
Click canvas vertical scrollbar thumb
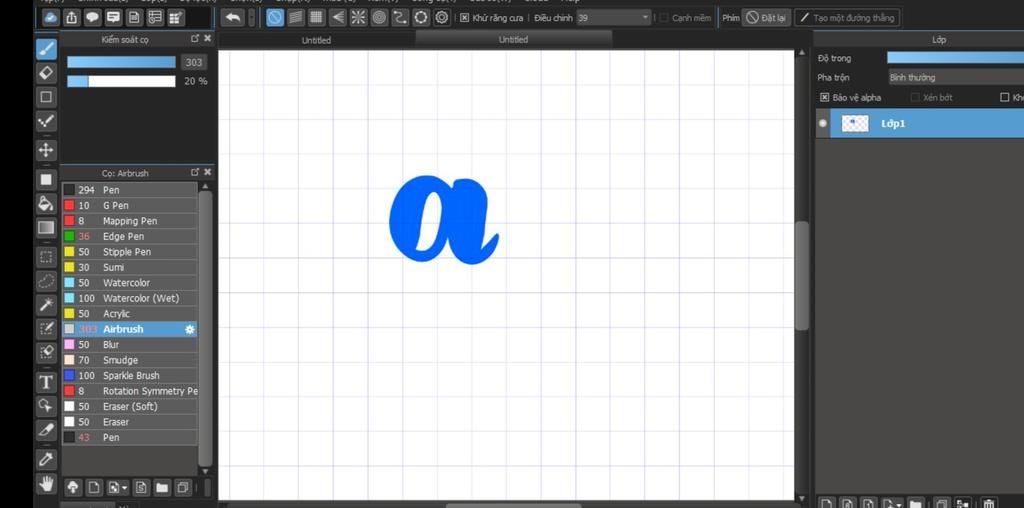tap(802, 276)
